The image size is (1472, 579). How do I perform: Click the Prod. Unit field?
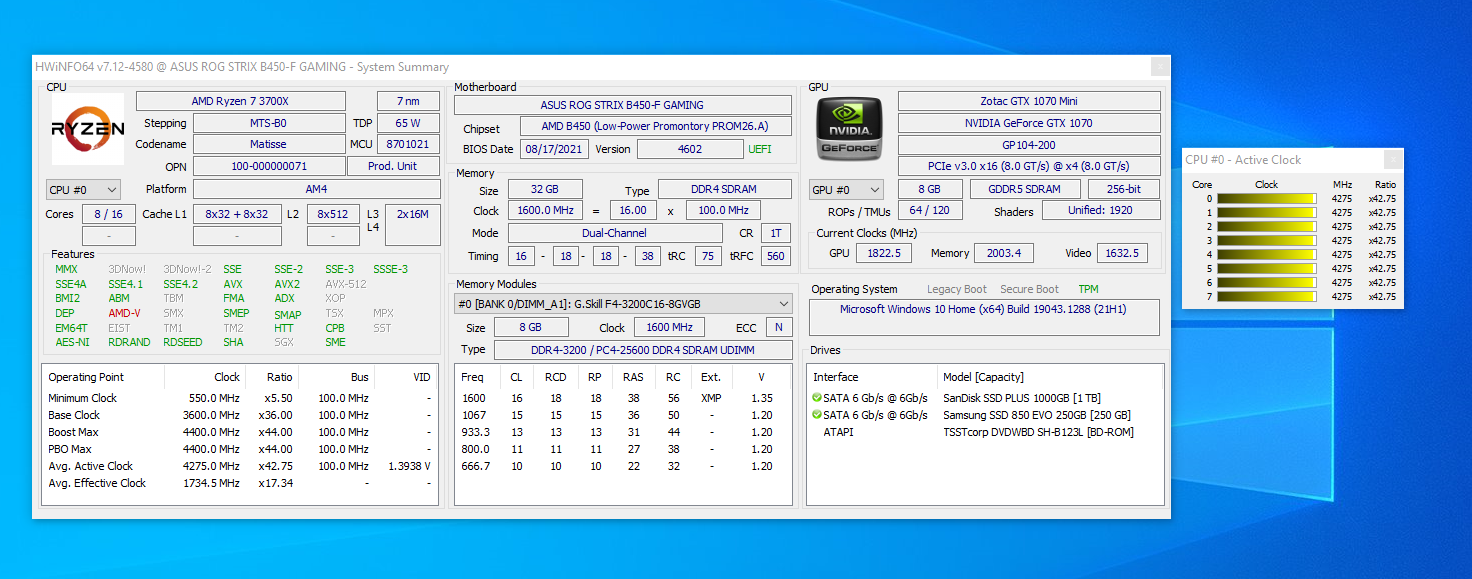[393, 166]
